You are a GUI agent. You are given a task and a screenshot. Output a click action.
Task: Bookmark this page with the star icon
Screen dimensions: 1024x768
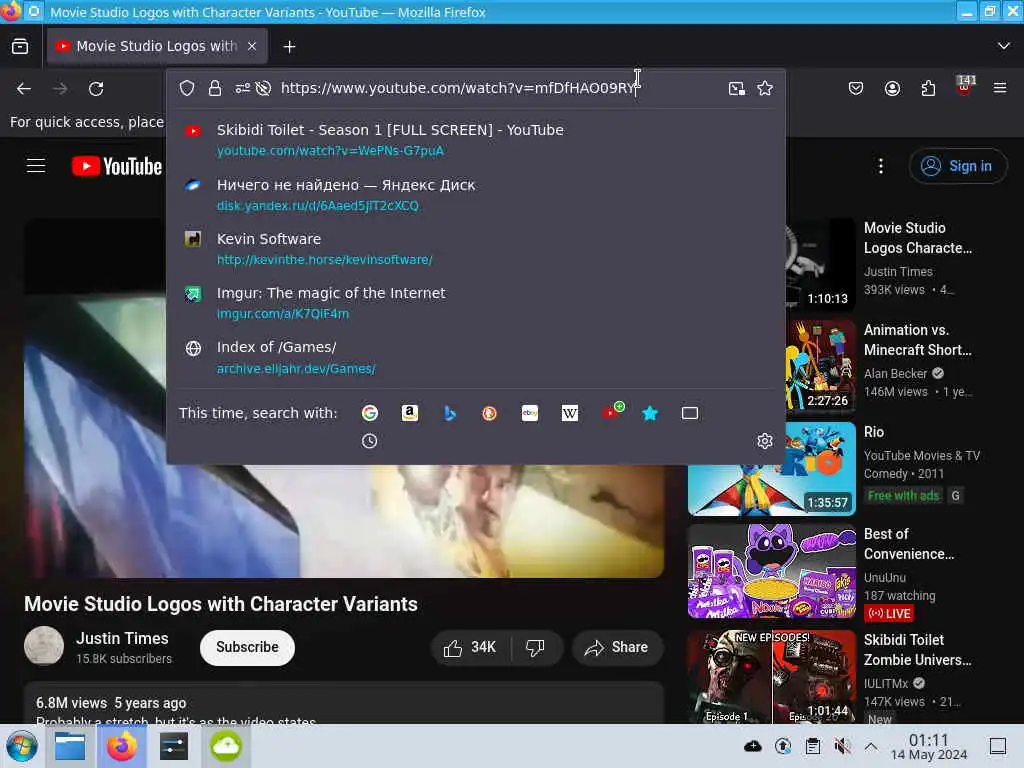click(x=765, y=88)
